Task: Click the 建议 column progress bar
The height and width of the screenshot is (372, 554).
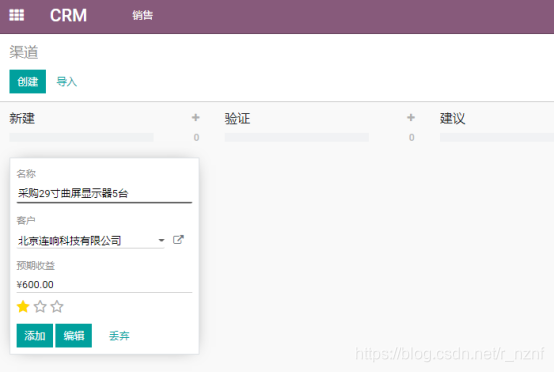Action: tap(497, 137)
